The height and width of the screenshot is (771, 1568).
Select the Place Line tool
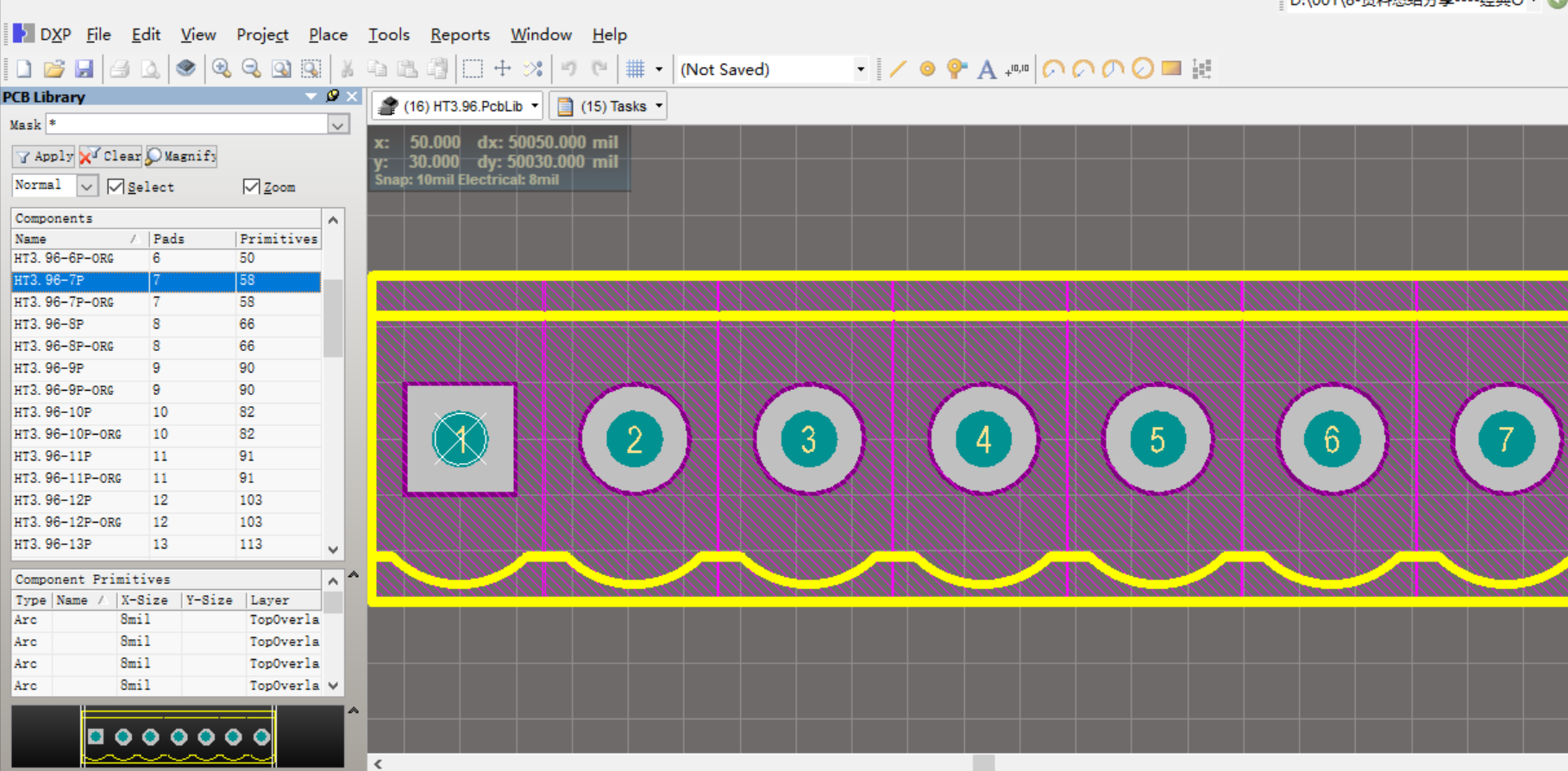pyautogui.click(x=898, y=69)
